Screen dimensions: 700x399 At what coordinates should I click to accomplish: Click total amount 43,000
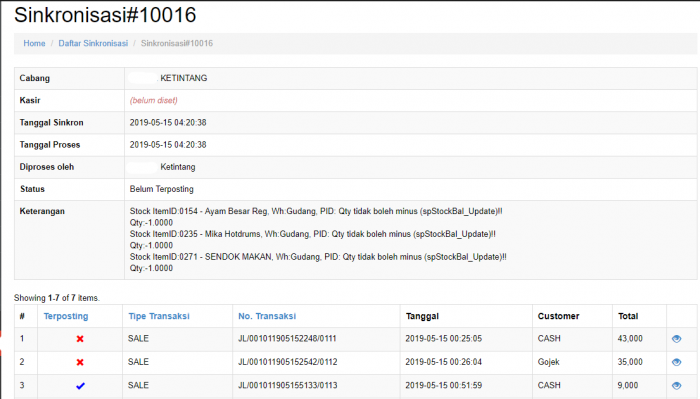click(630, 339)
